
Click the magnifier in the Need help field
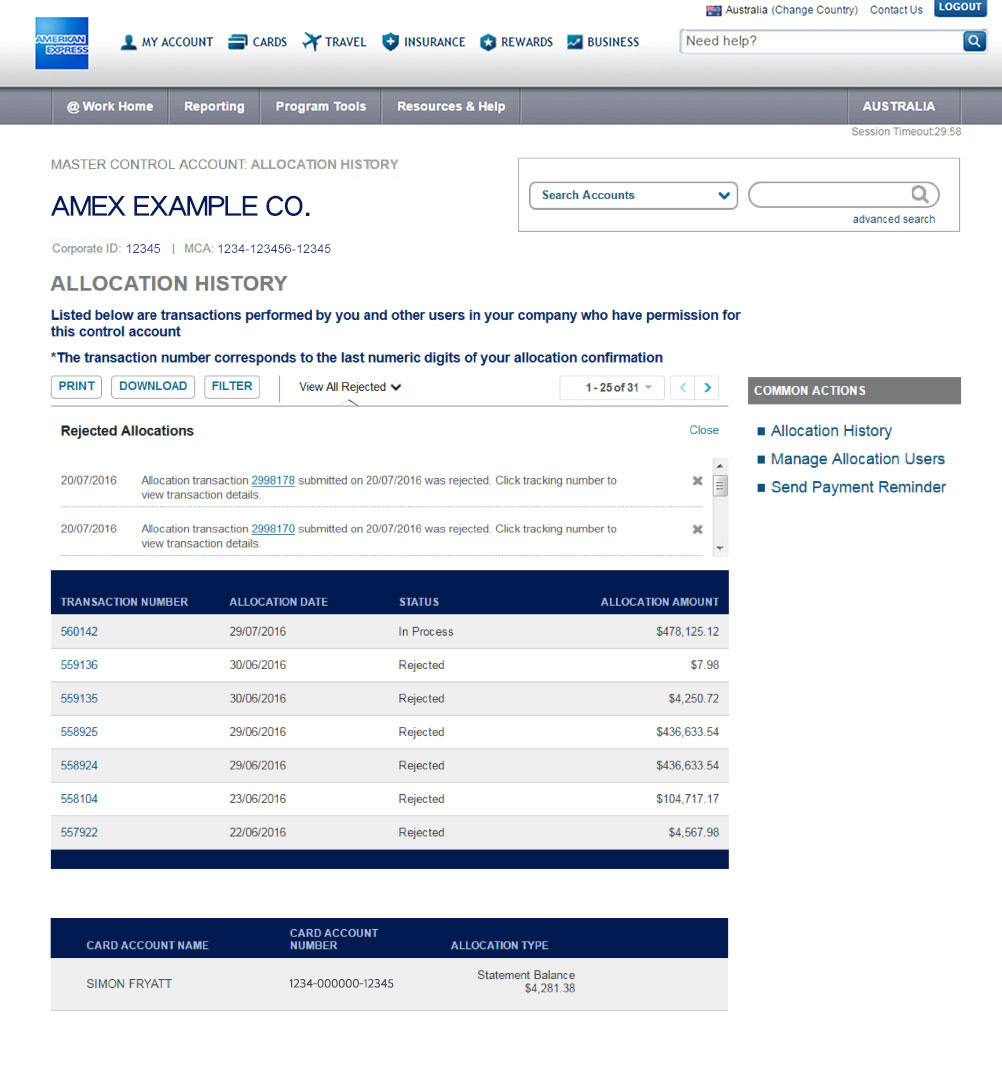coord(971,42)
